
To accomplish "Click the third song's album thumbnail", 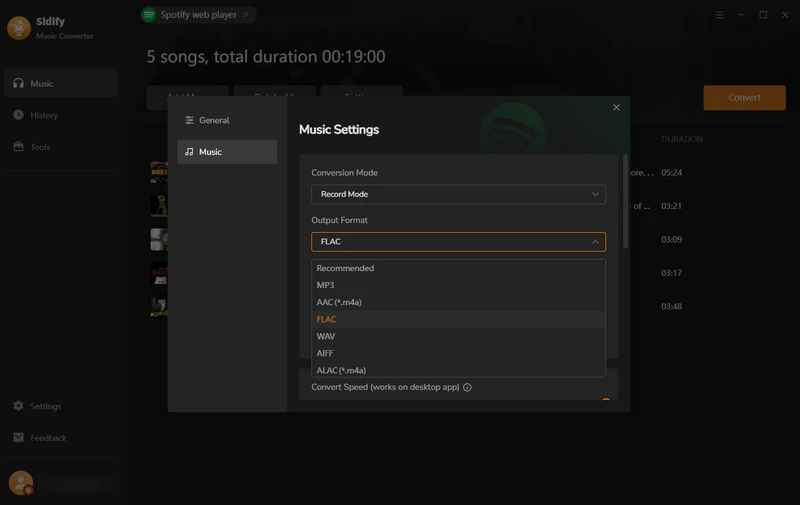I will point(159,239).
